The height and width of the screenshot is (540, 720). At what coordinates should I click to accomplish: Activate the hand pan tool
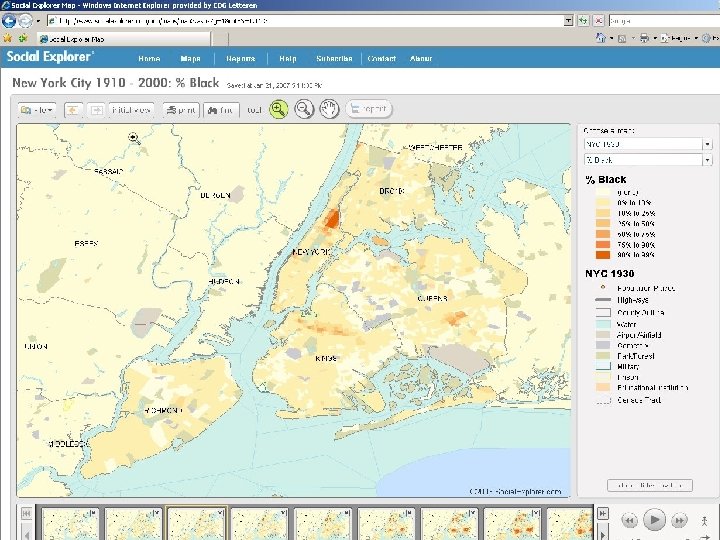click(329, 109)
